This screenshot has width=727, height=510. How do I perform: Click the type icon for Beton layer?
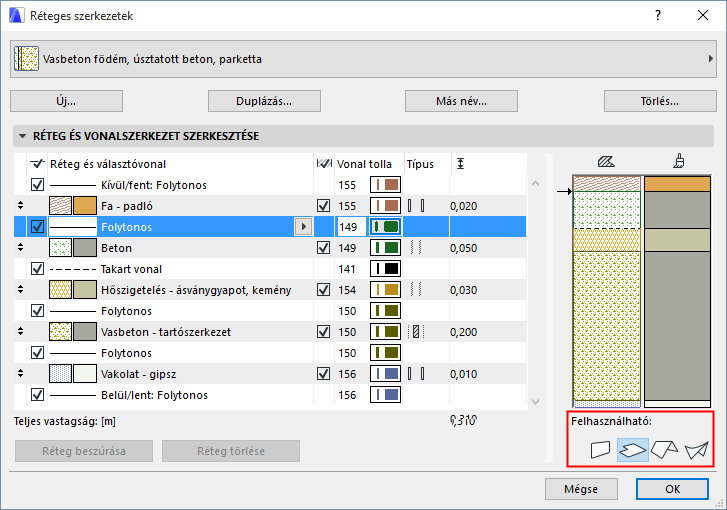416,248
